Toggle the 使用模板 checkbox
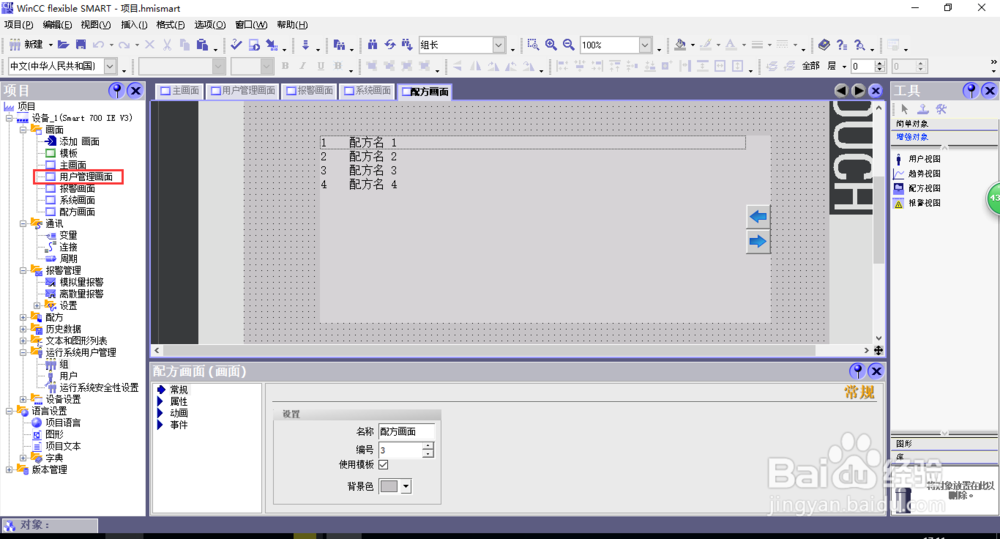Viewport: 1000px width, 539px height. [x=383, y=464]
